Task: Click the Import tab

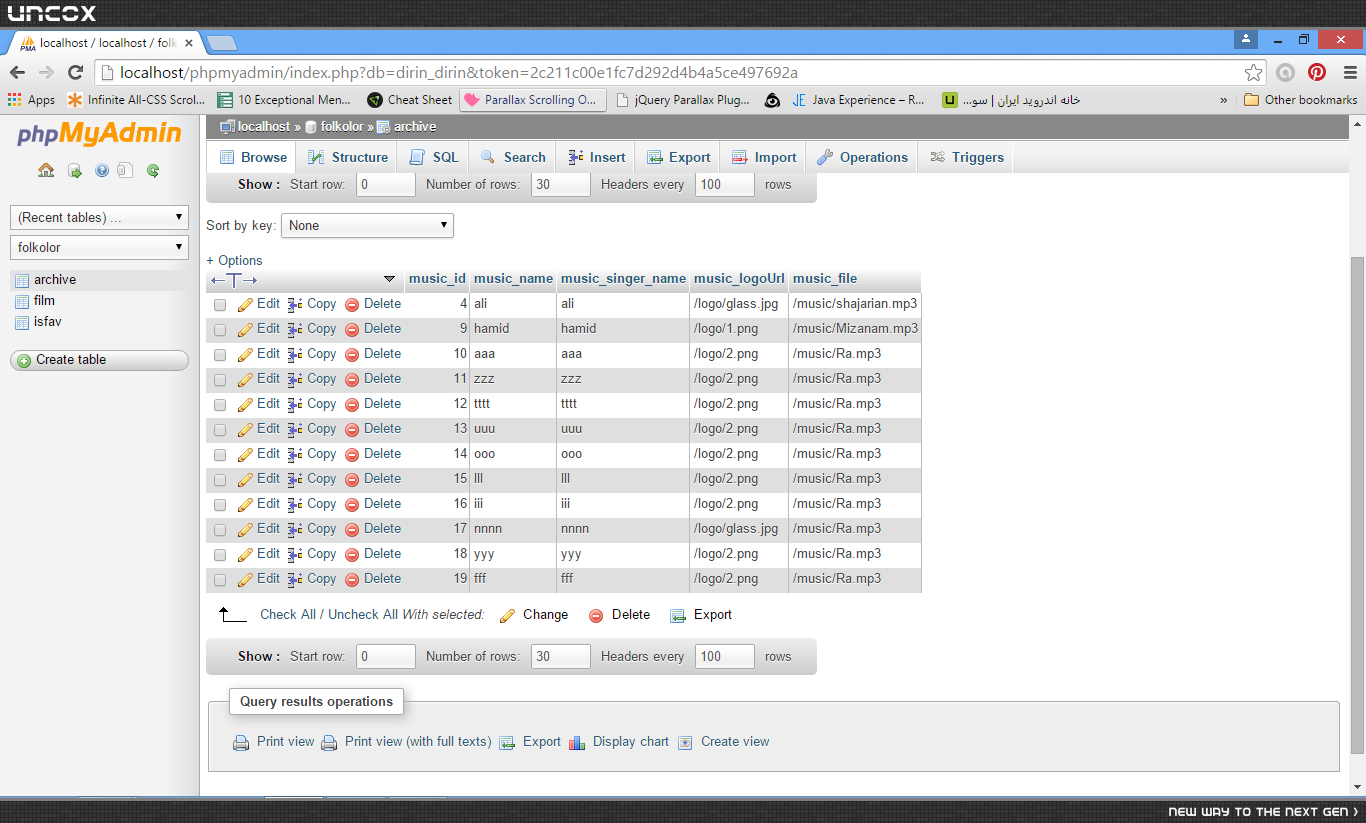Action: [764, 157]
